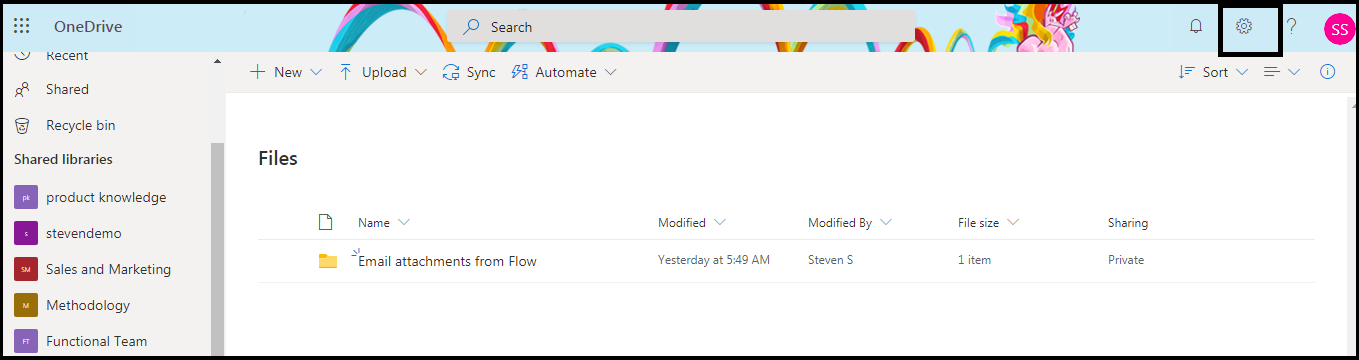The image size is (1359, 360).
Task: Click the Sync button
Action: (x=469, y=72)
